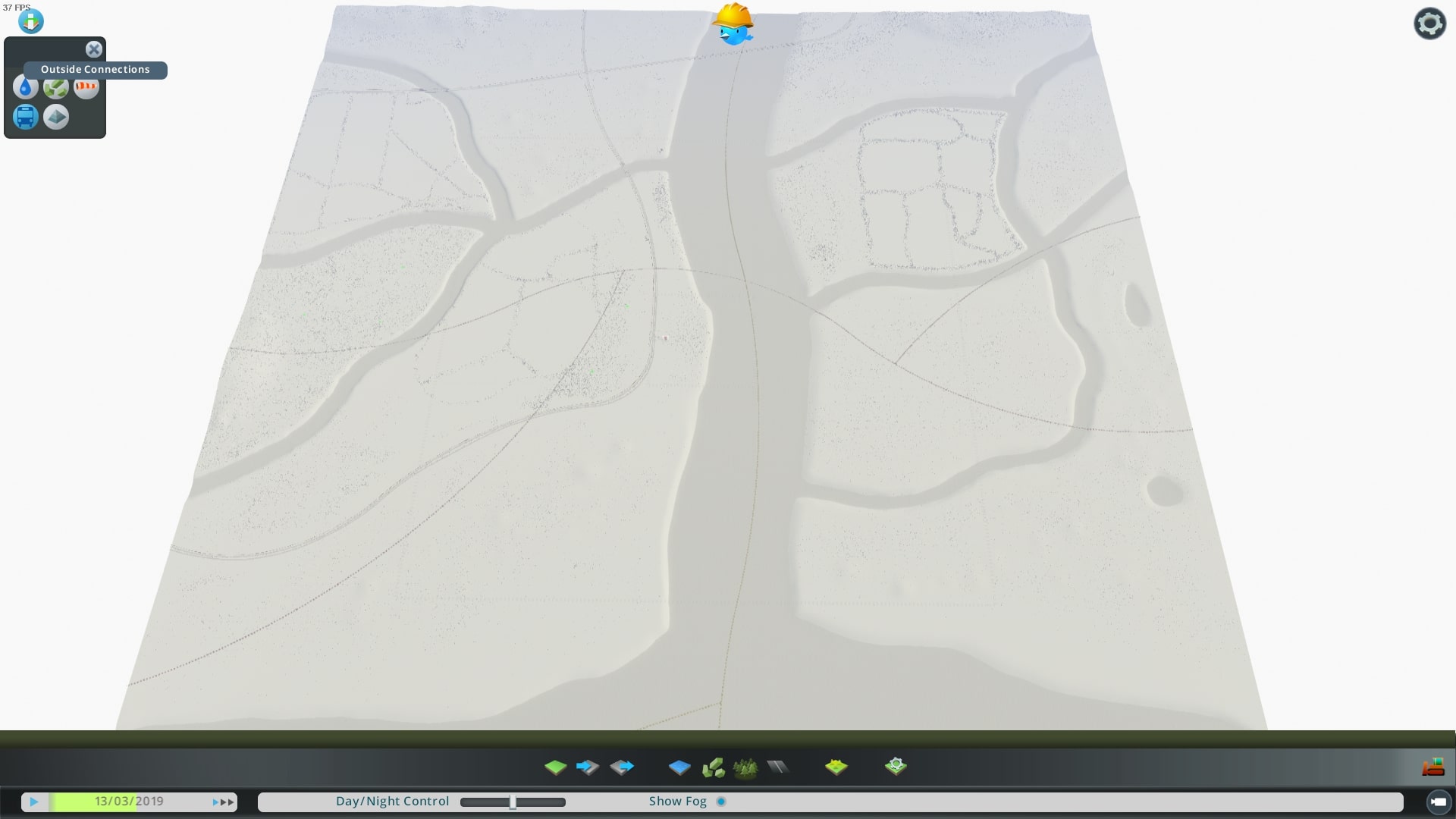Open the export heightmap tool

coord(622,767)
